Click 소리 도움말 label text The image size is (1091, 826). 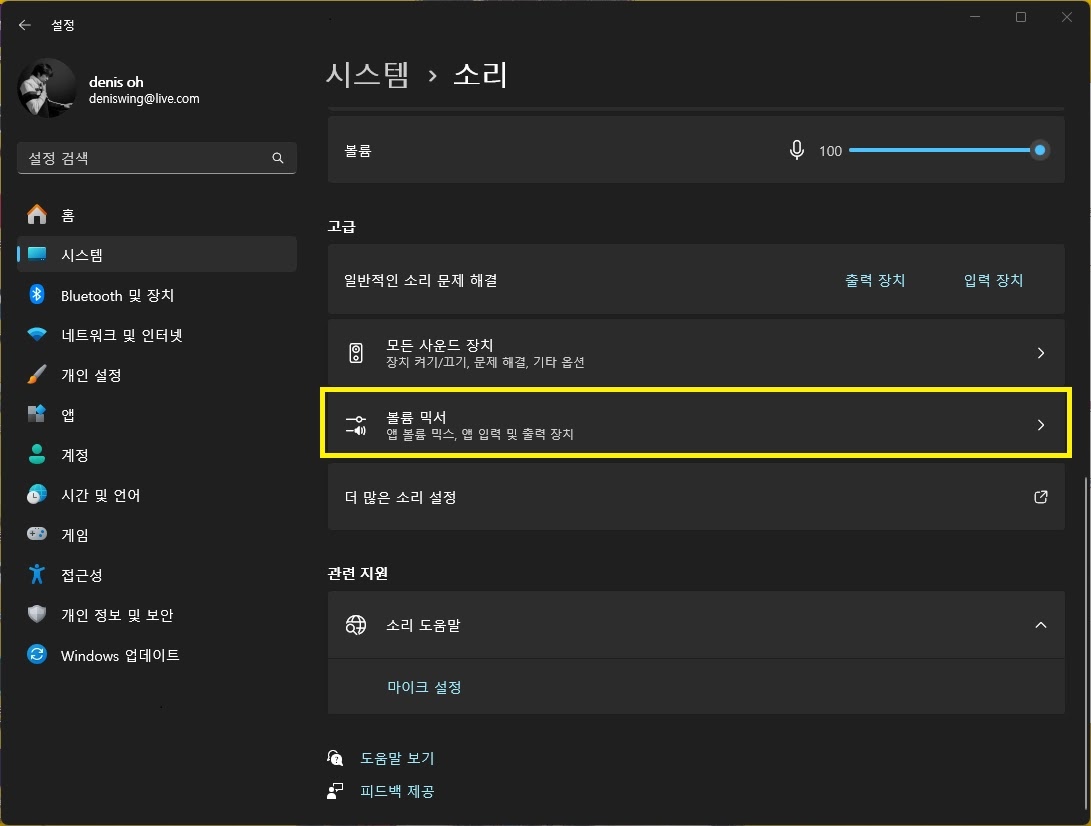pyautogui.click(x=423, y=625)
